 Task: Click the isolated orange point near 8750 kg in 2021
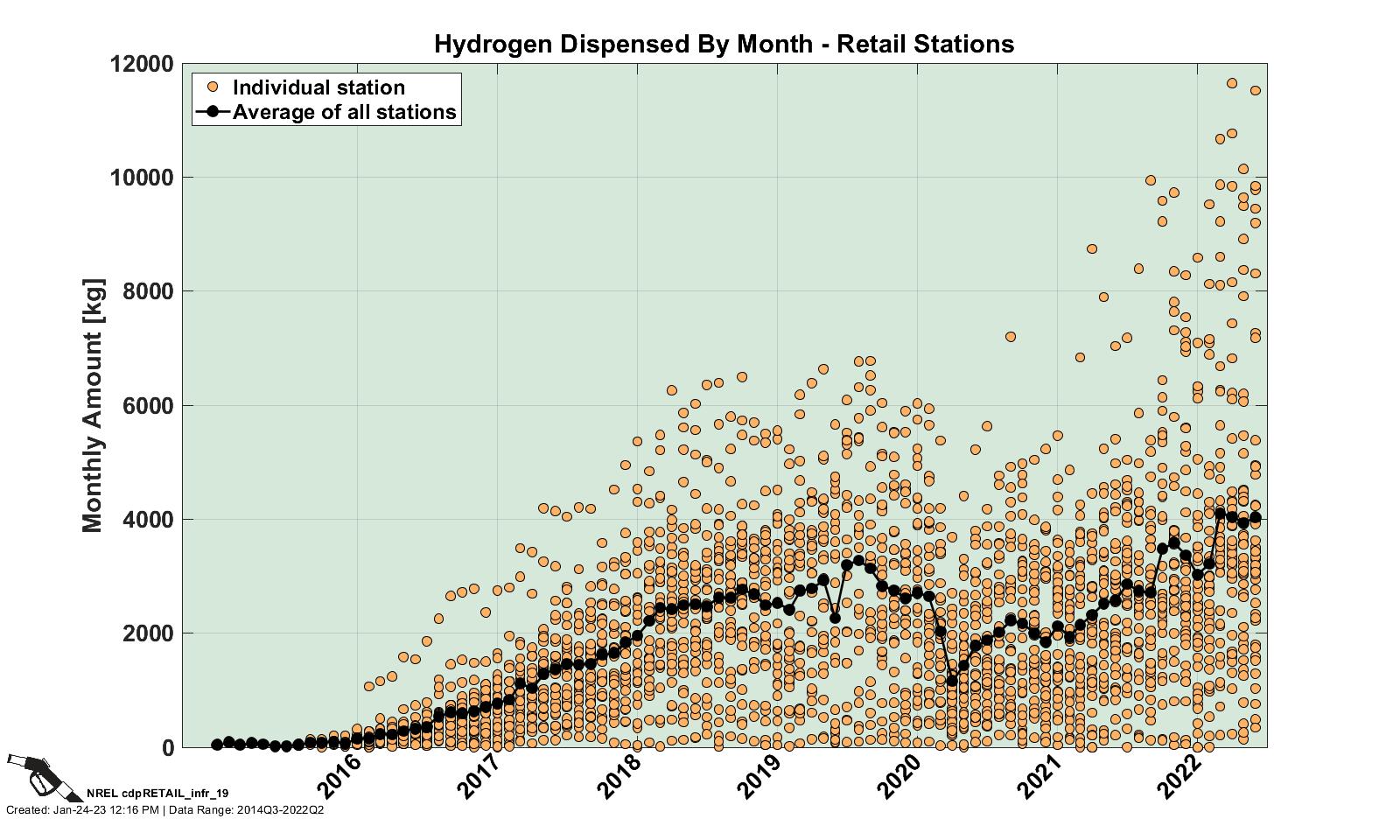(x=1092, y=249)
